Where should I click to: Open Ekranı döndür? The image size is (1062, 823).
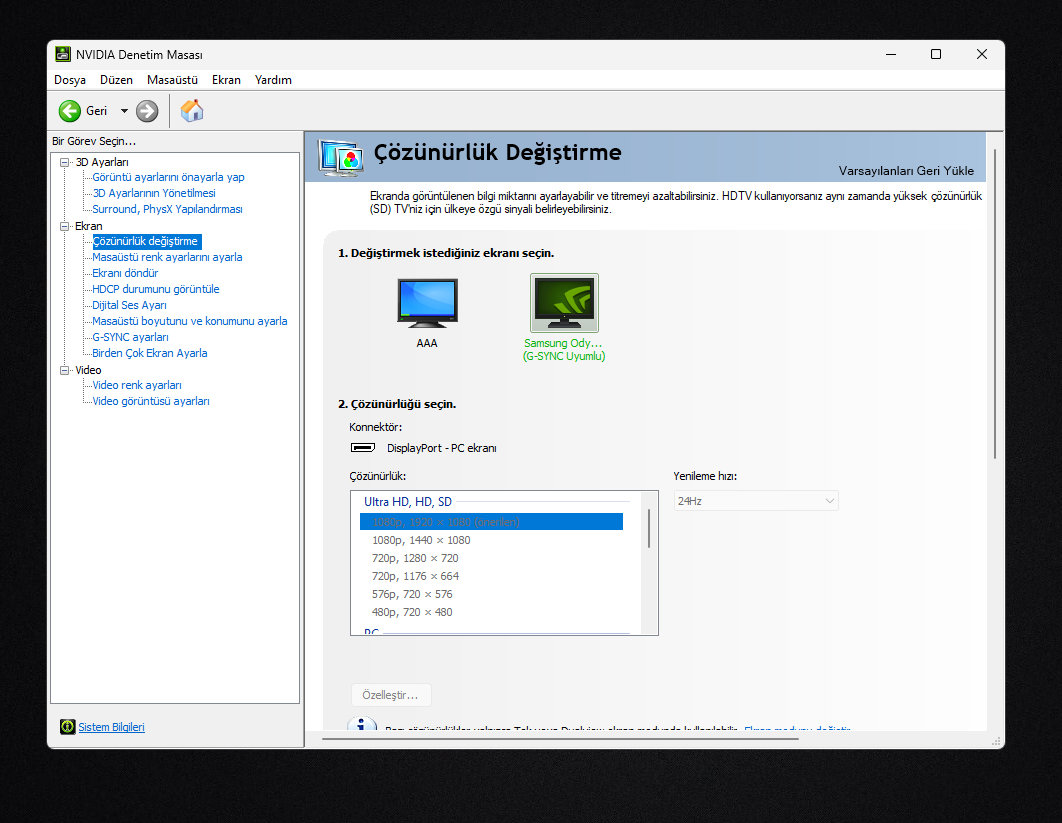pyautogui.click(x=125, y=273)
